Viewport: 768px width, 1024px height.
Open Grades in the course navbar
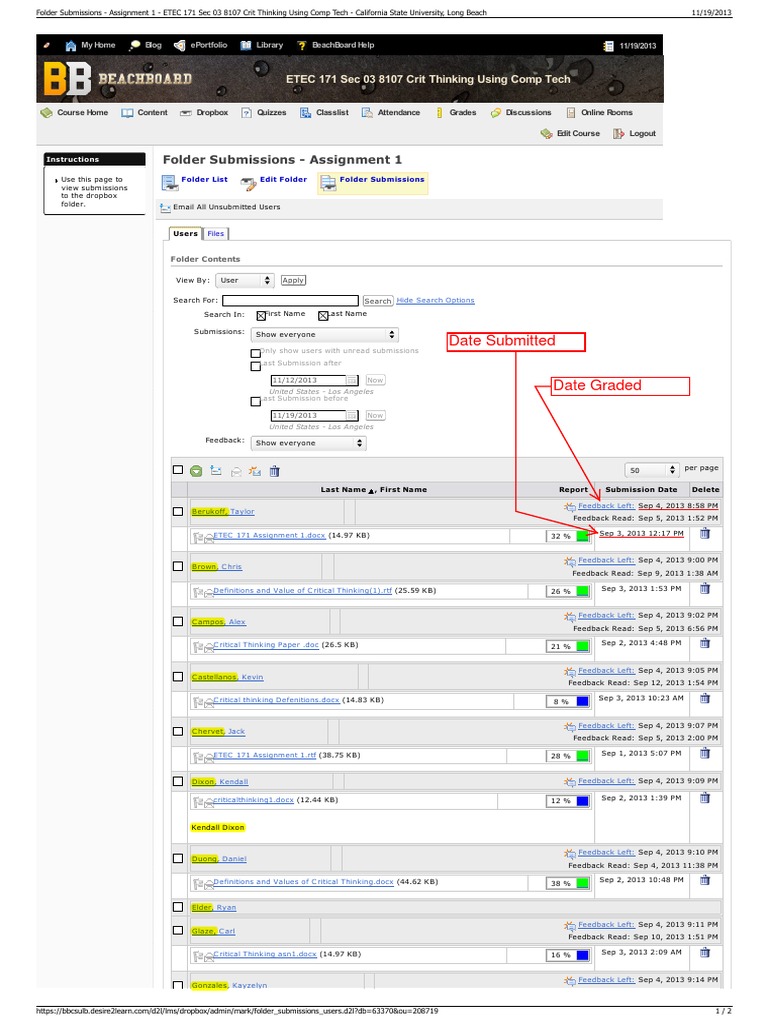coord(455,112)
